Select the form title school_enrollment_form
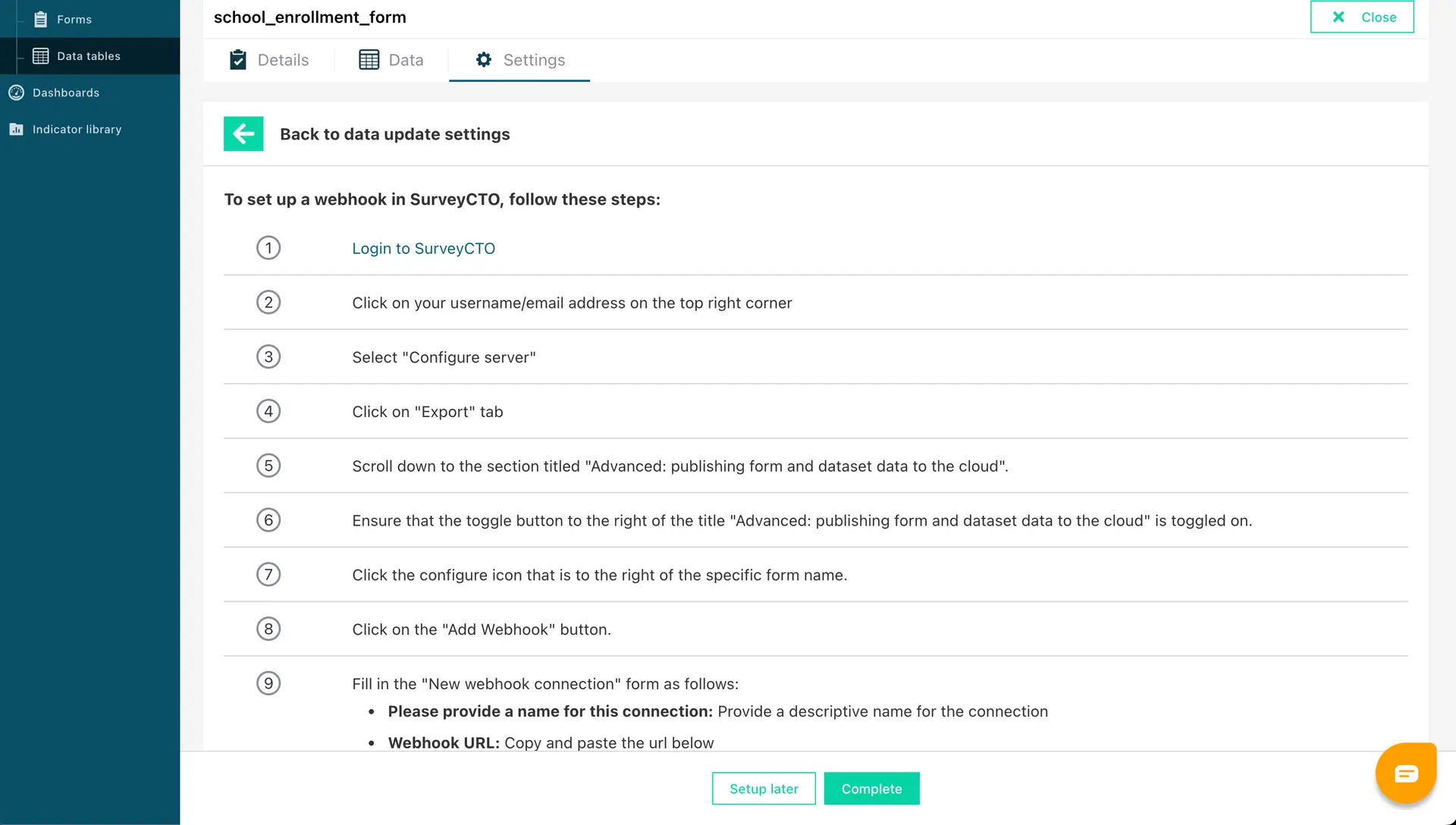 click(309, 17)
